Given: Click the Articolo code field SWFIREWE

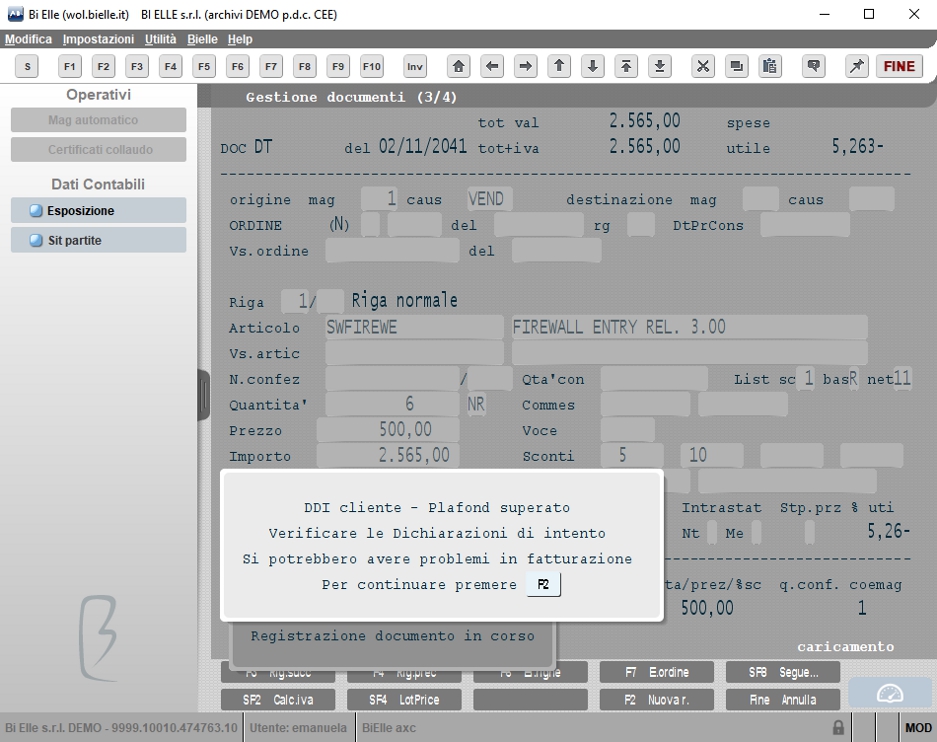Looking at the screenshot, I should pyautogui.click(x=414, y=327).
